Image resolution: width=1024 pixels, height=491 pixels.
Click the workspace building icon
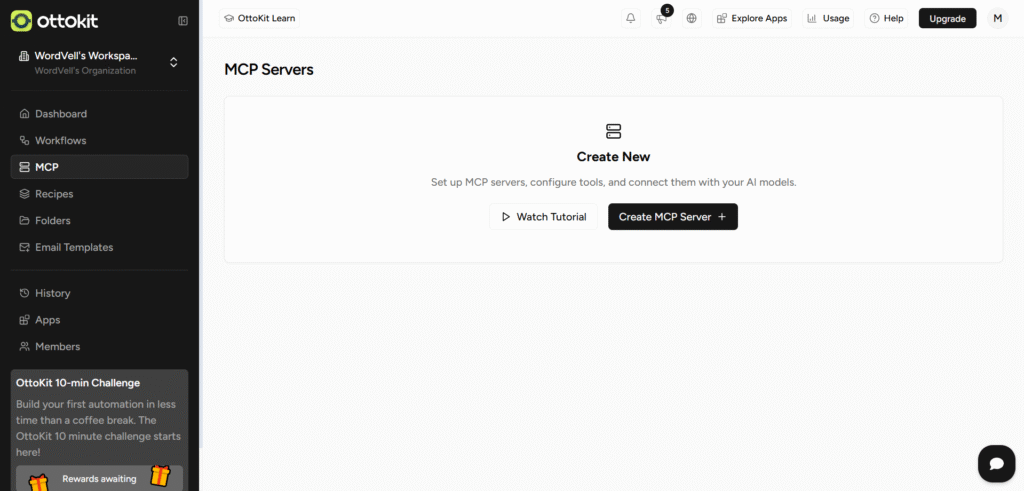pyautogui.click(x=24, y=56)
